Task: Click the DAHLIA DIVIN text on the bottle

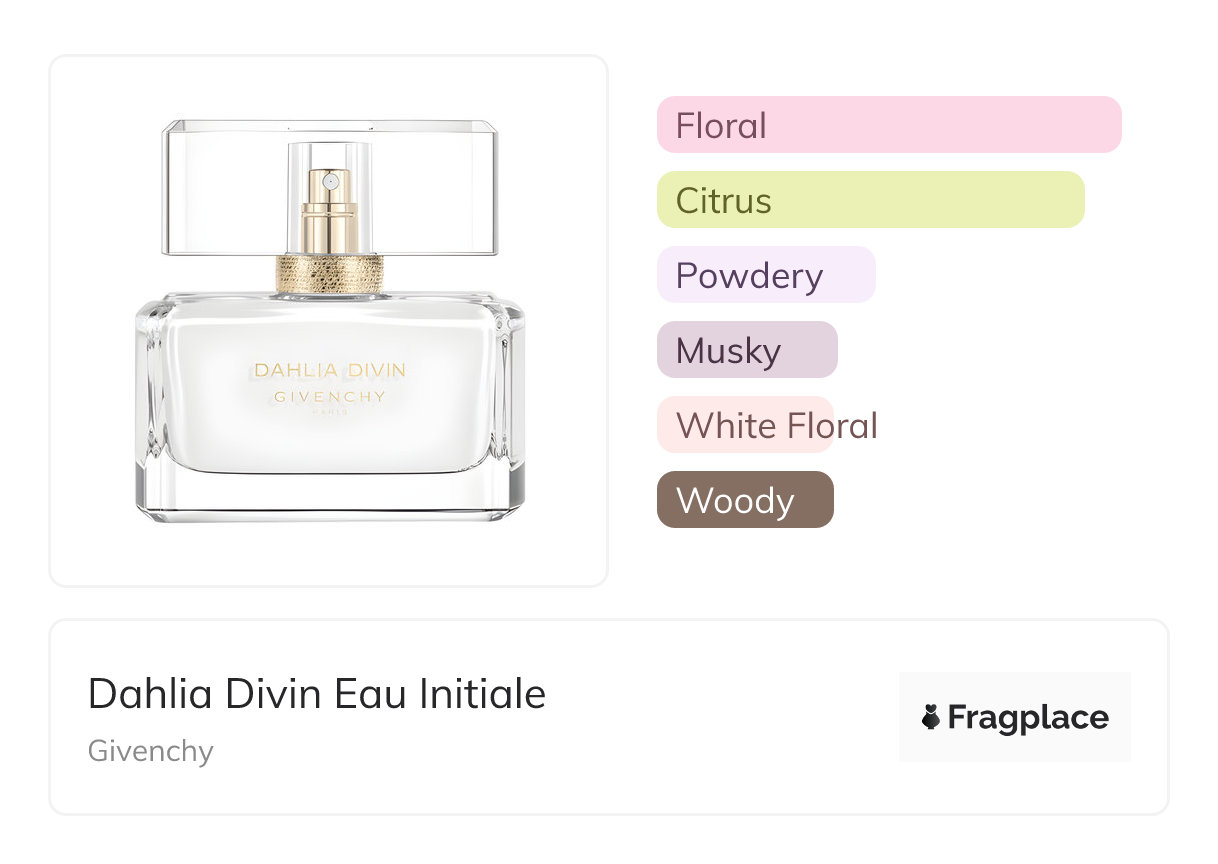Action: (329, 370)
